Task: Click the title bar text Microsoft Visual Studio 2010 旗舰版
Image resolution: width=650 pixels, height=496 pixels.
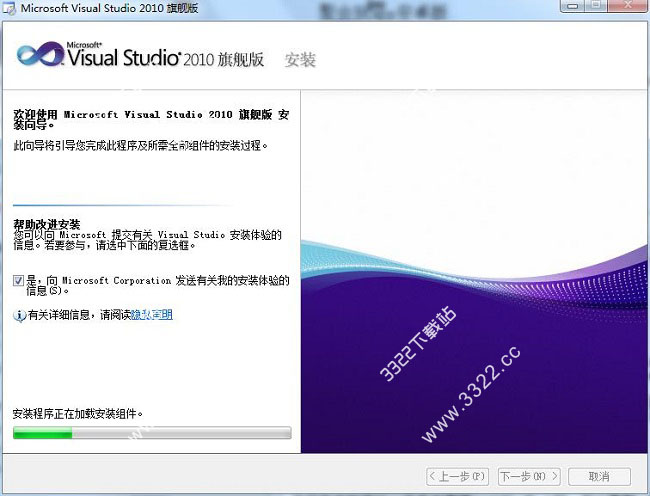Action: click(x=109, y=8)
